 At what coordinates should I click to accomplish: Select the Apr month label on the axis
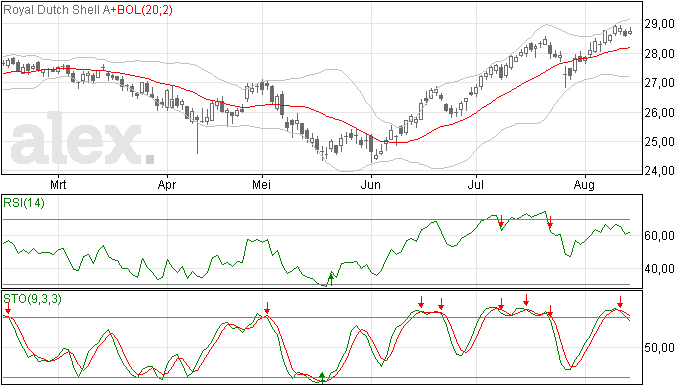pyautogui.click(x=167, y=184)
